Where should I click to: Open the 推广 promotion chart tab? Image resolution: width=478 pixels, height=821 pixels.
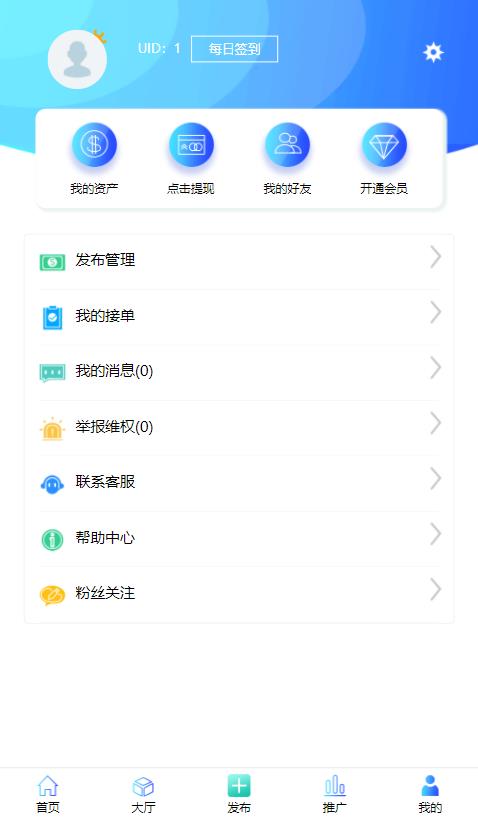point(335,795)
